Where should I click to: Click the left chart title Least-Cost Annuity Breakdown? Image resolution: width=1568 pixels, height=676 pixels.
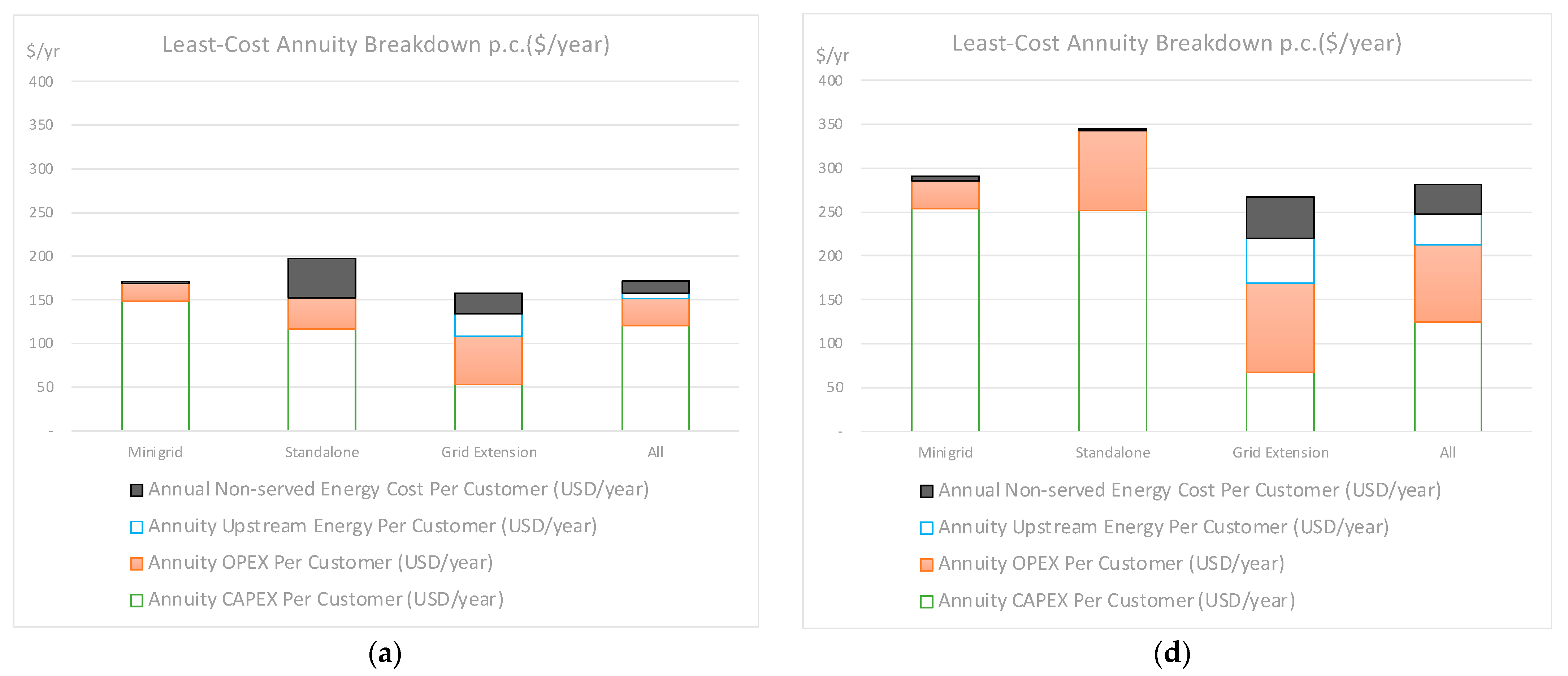[385, 44]
